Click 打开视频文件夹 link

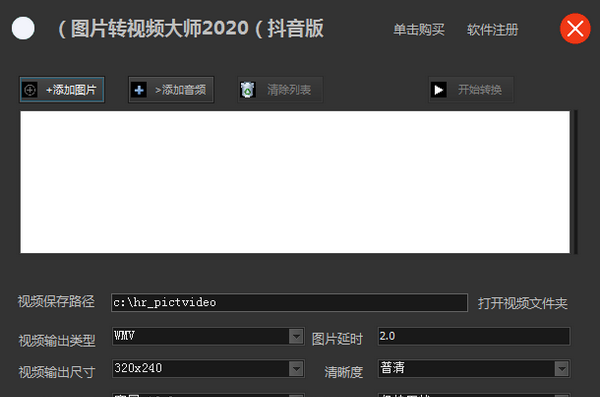pos(522,303)
